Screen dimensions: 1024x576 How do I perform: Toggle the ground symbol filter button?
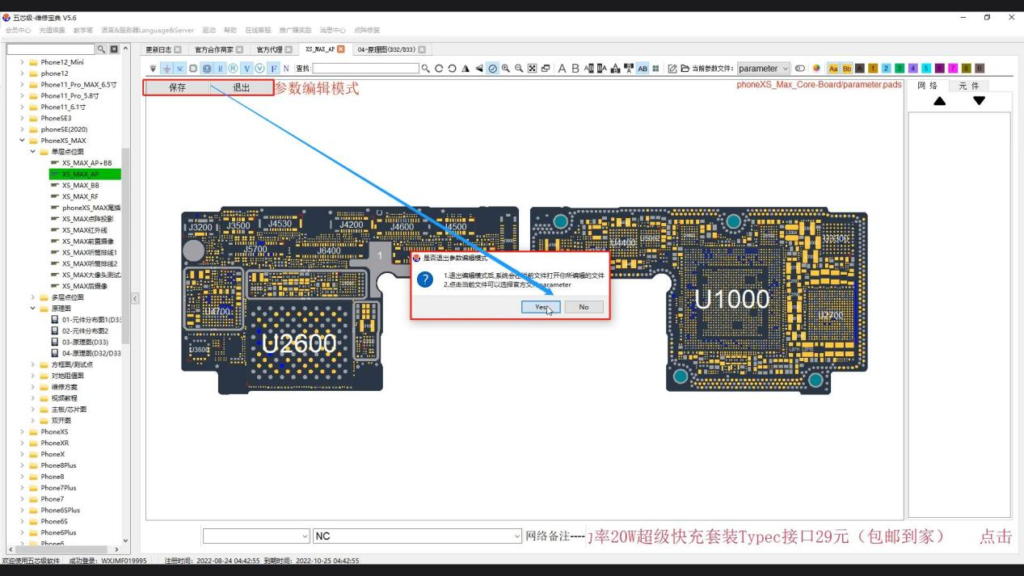167,69
